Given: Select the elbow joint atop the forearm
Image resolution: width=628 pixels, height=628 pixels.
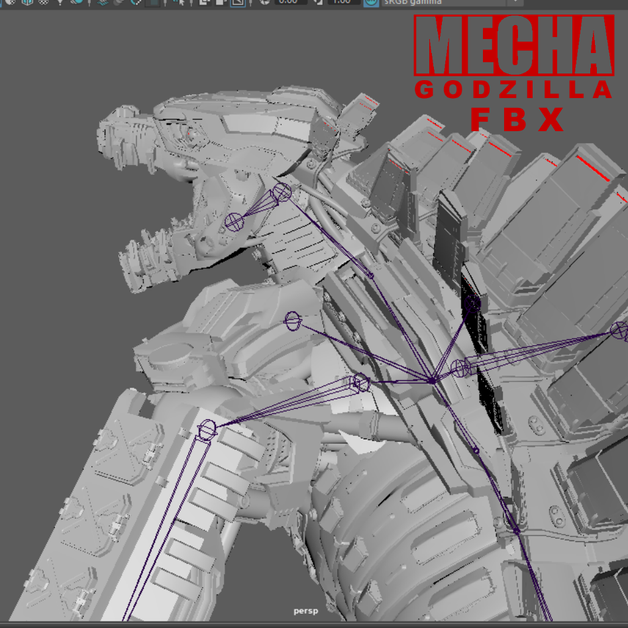Looking at the screenshot, I should [x=207, y=430].
